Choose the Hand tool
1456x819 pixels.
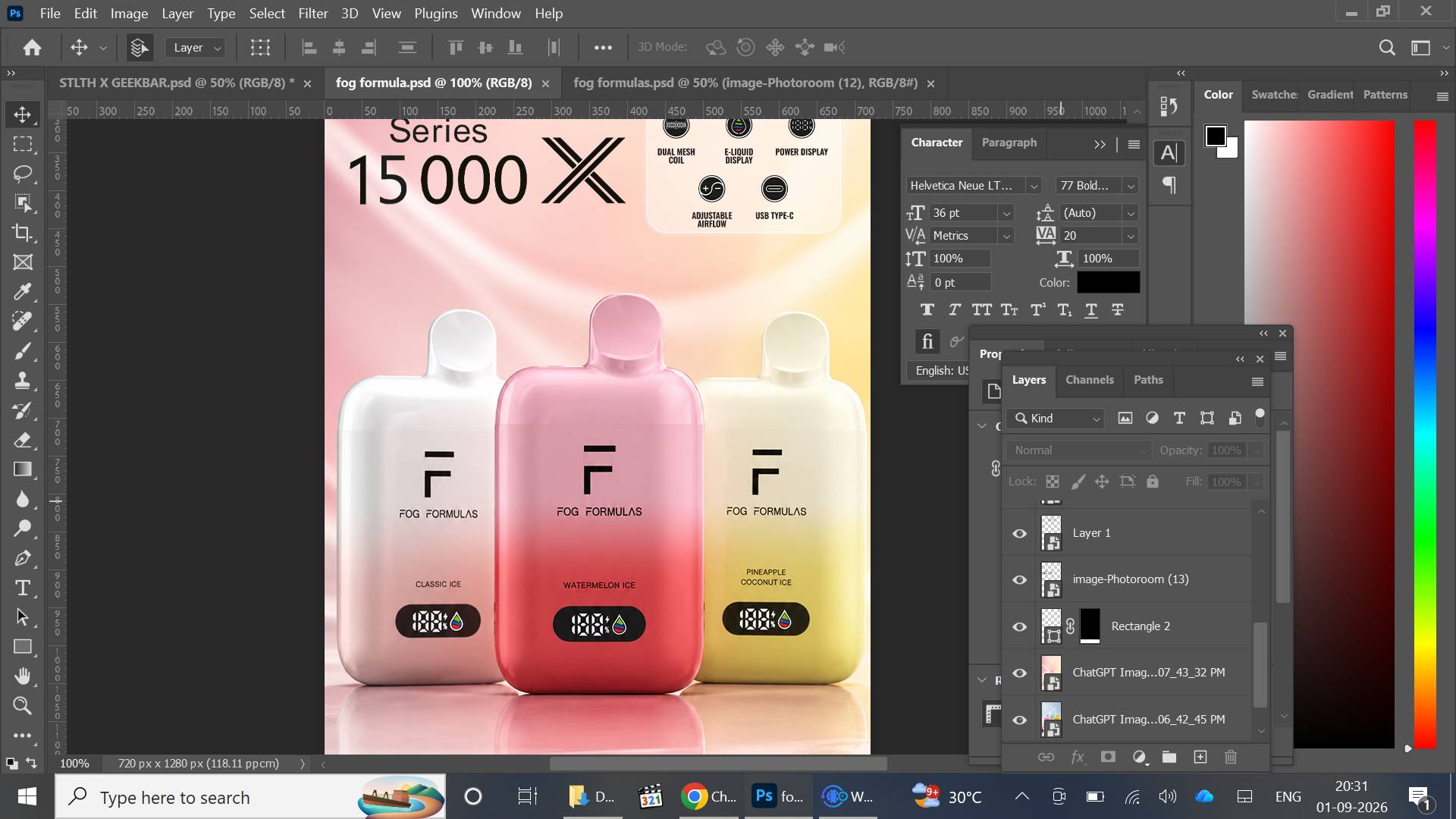(x=23, y=676)
